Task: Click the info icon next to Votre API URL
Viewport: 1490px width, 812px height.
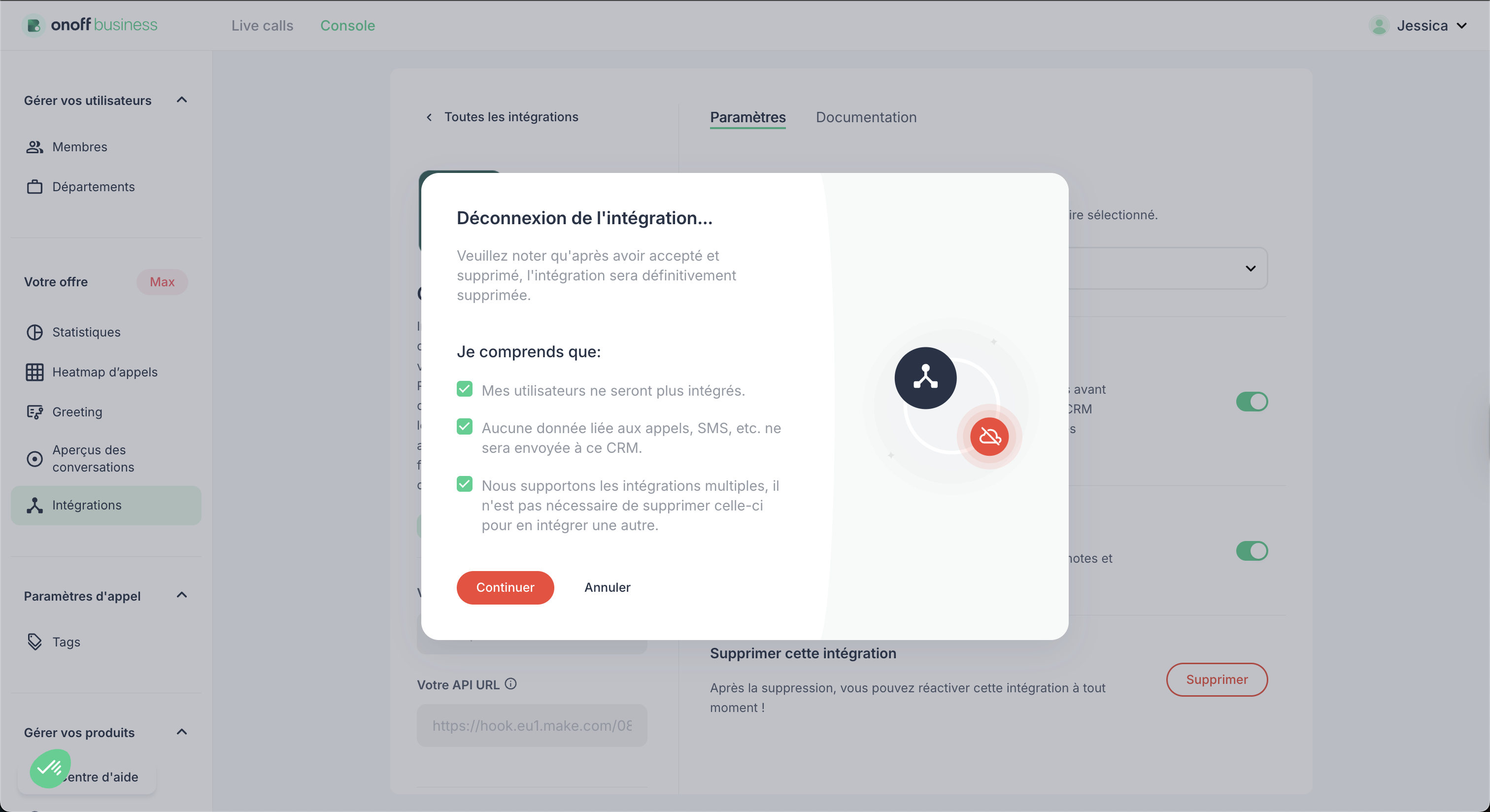Action: (x=510, y=684)
